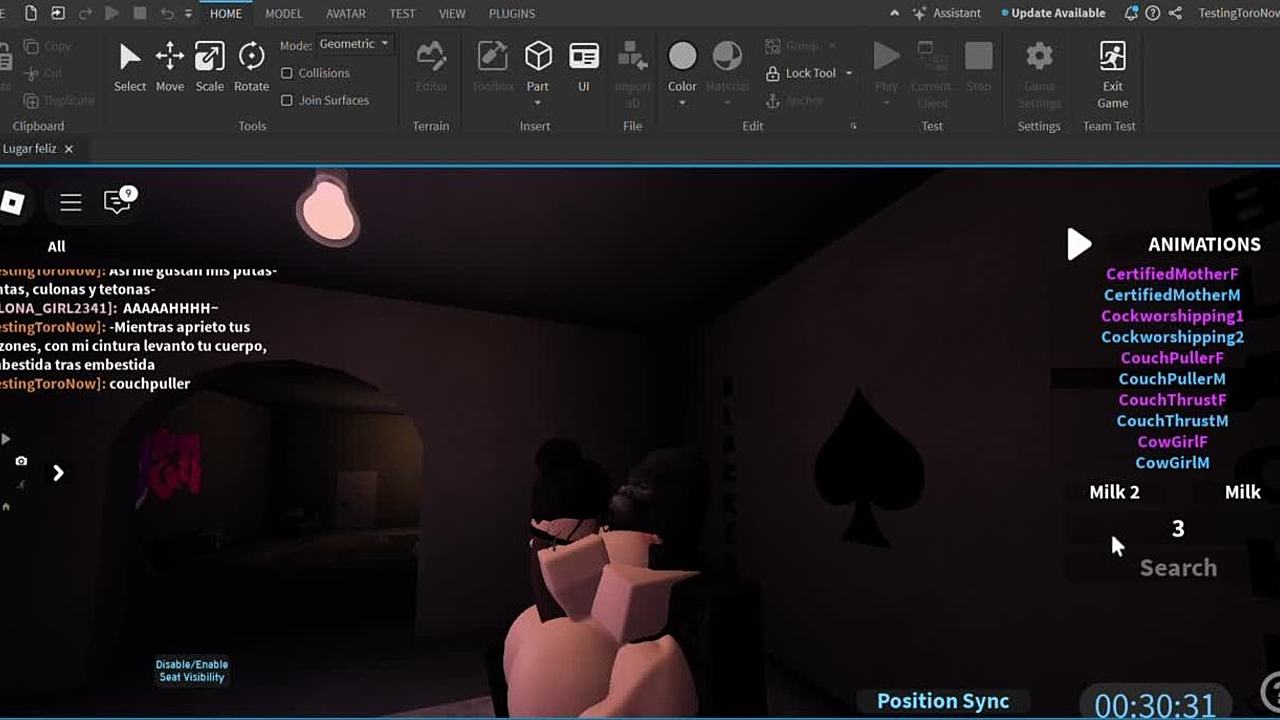
Task: Insert a new Part
Action: coord(538,66)
